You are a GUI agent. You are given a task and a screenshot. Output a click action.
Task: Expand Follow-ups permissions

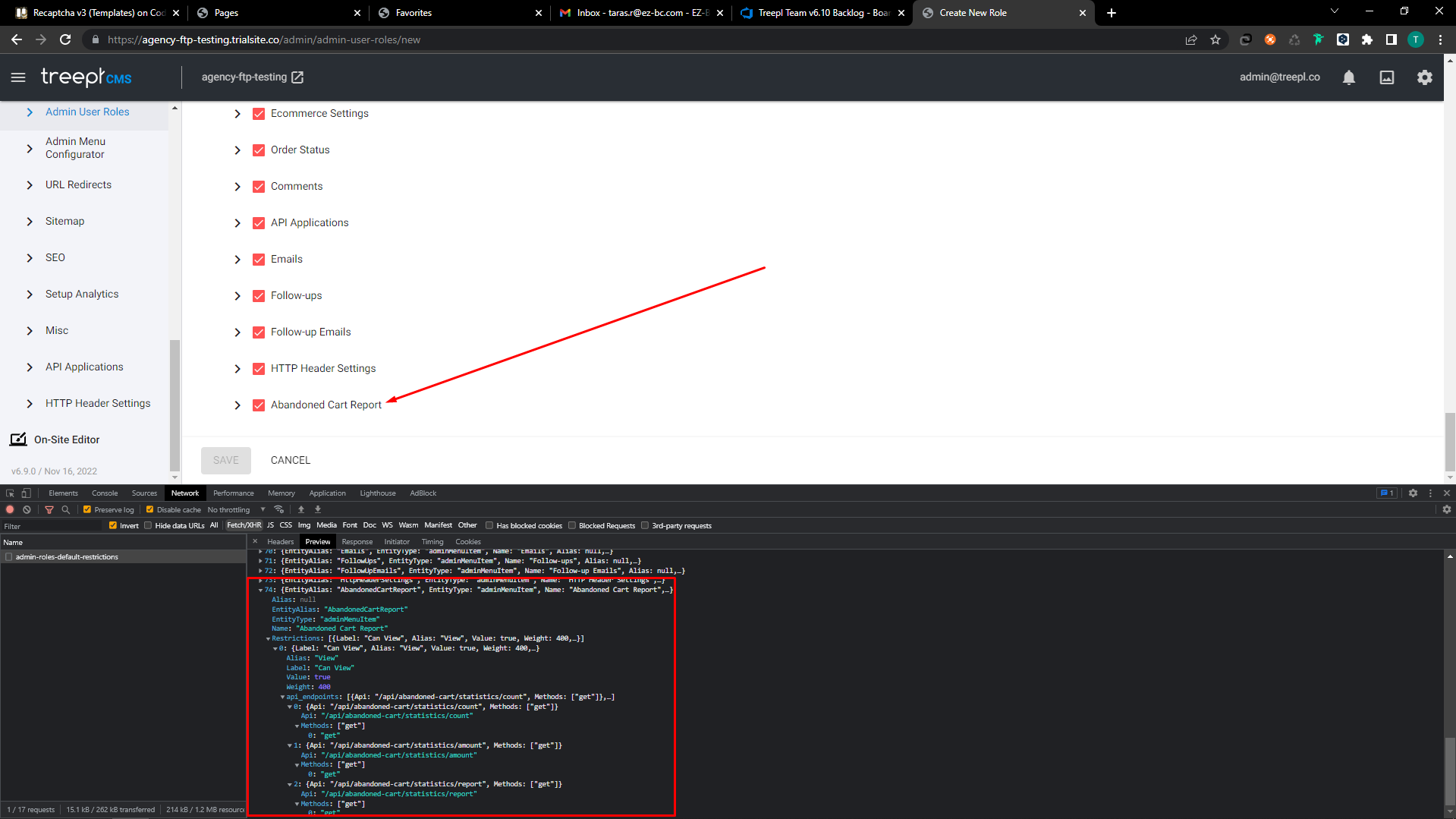pos(237,296)
